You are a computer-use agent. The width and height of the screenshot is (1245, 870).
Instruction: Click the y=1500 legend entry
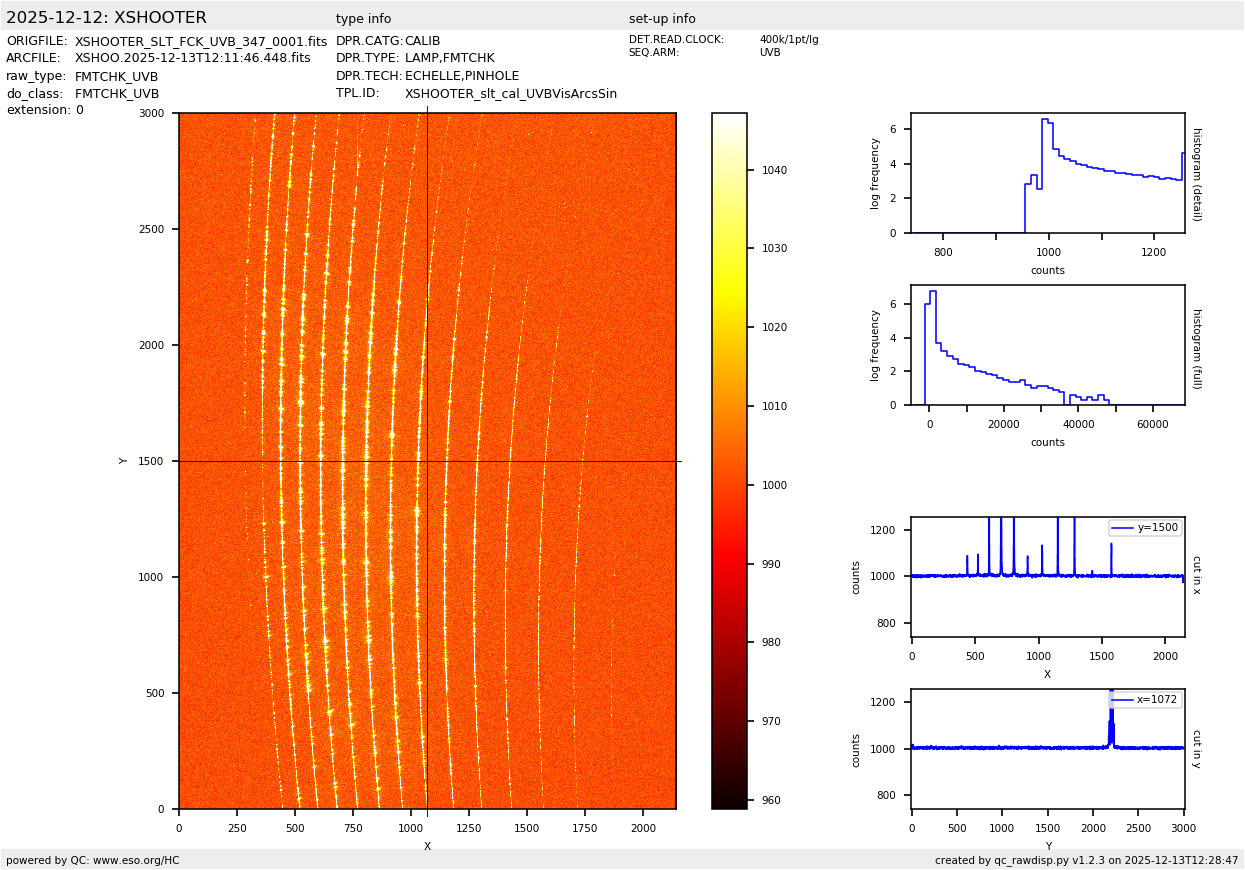pos(1145,528)
